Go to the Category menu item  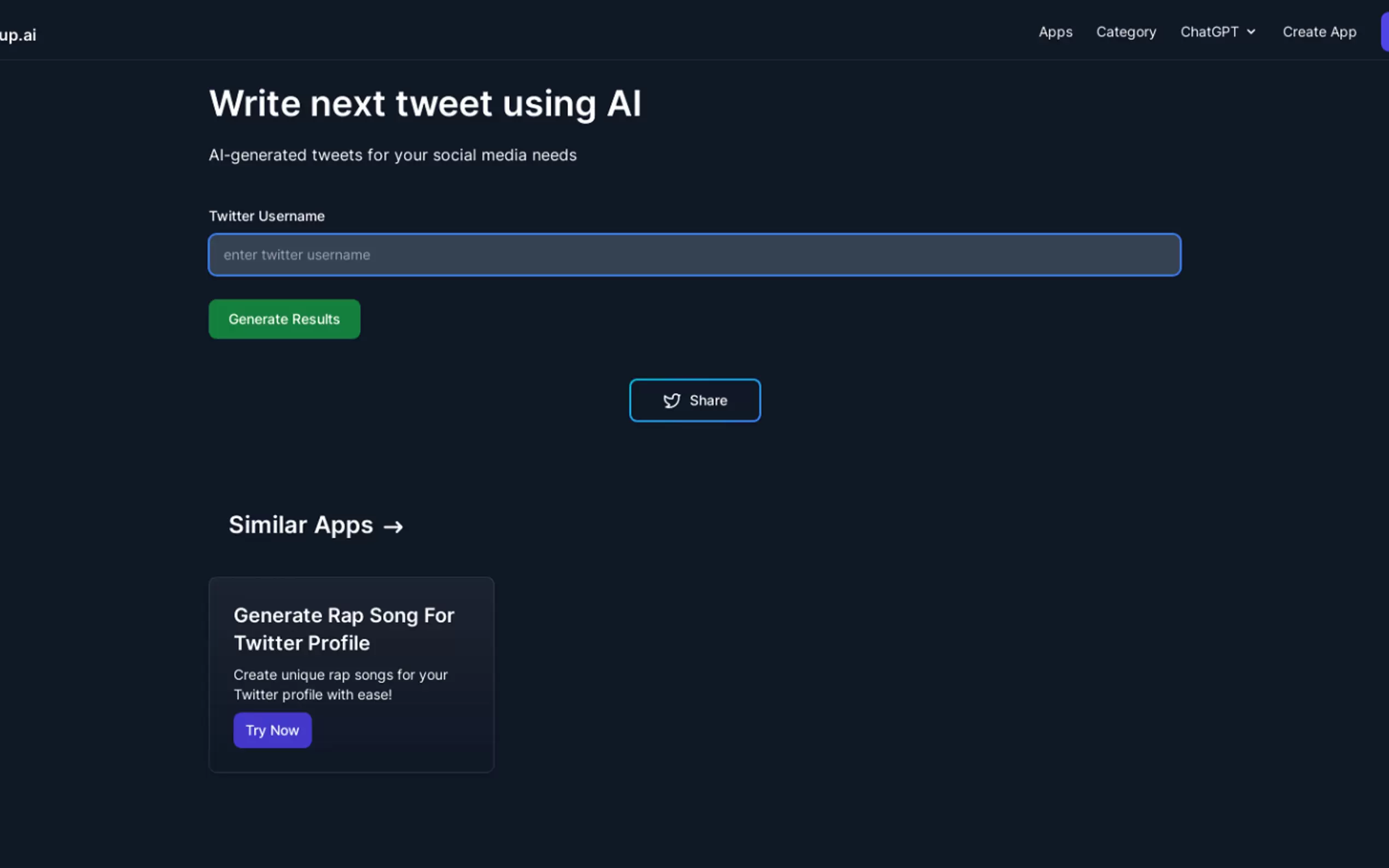1125,32
